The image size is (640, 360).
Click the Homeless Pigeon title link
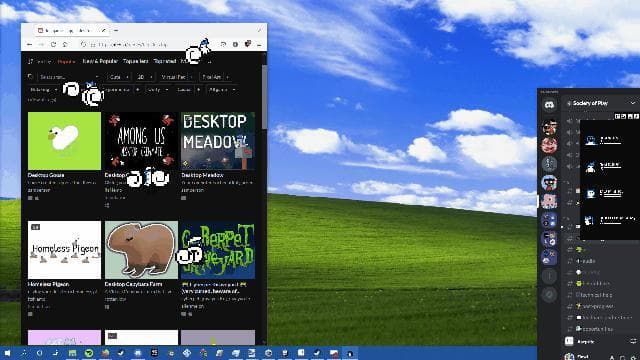[48, 284]
